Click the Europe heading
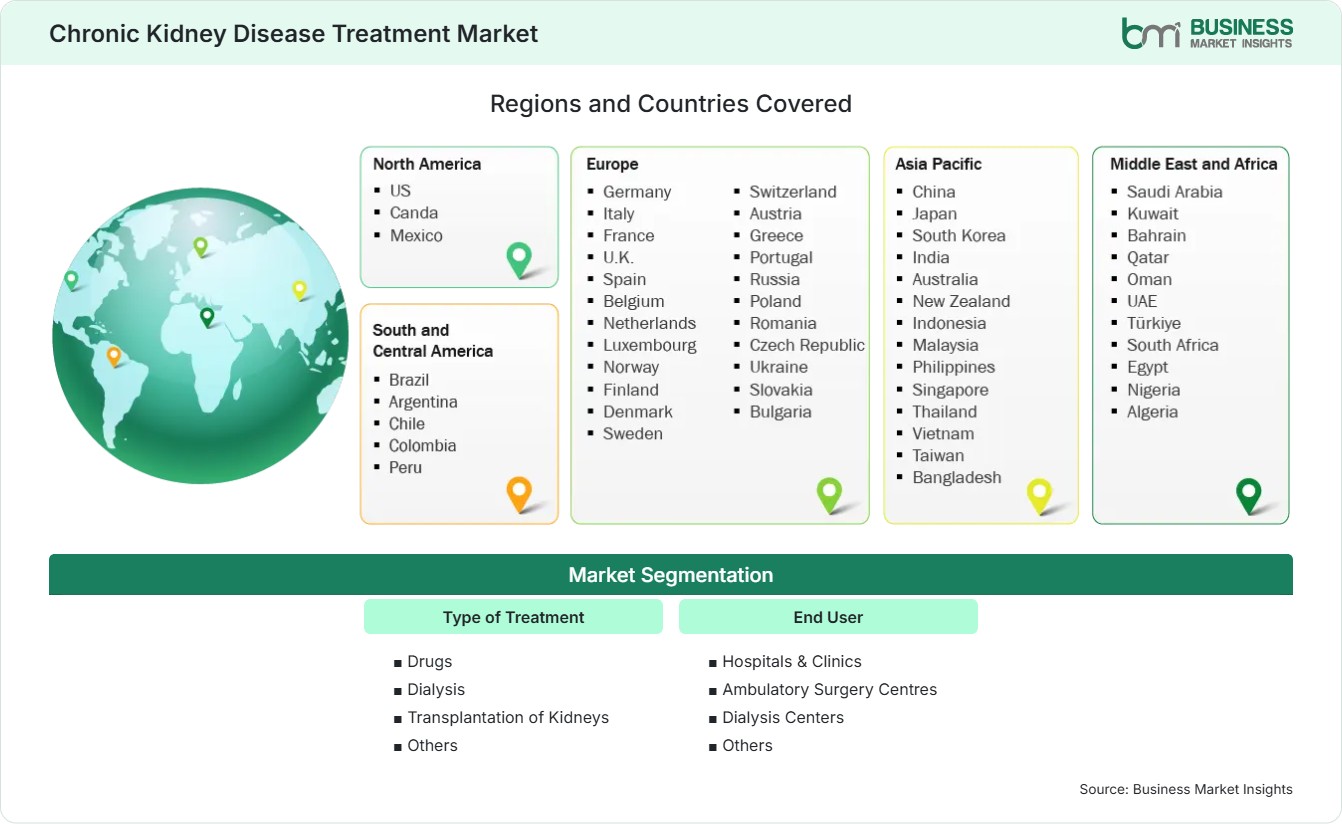This screenshot has height=824, width=1342. (x=612, y=164)
